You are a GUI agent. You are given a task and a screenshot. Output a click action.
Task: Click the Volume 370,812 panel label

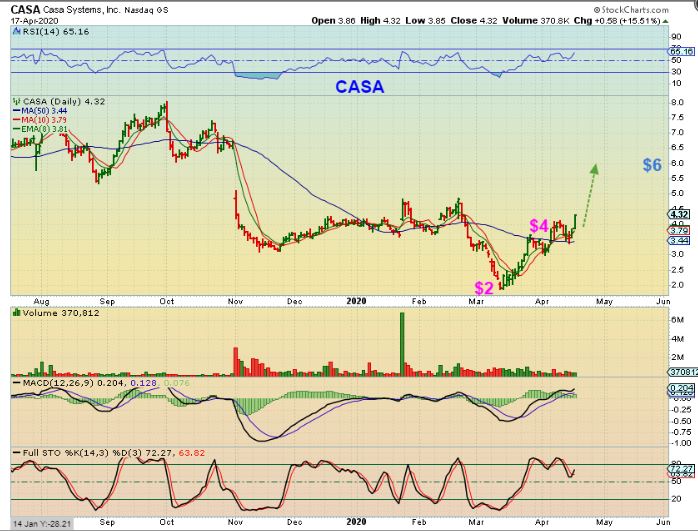point(61,313)
